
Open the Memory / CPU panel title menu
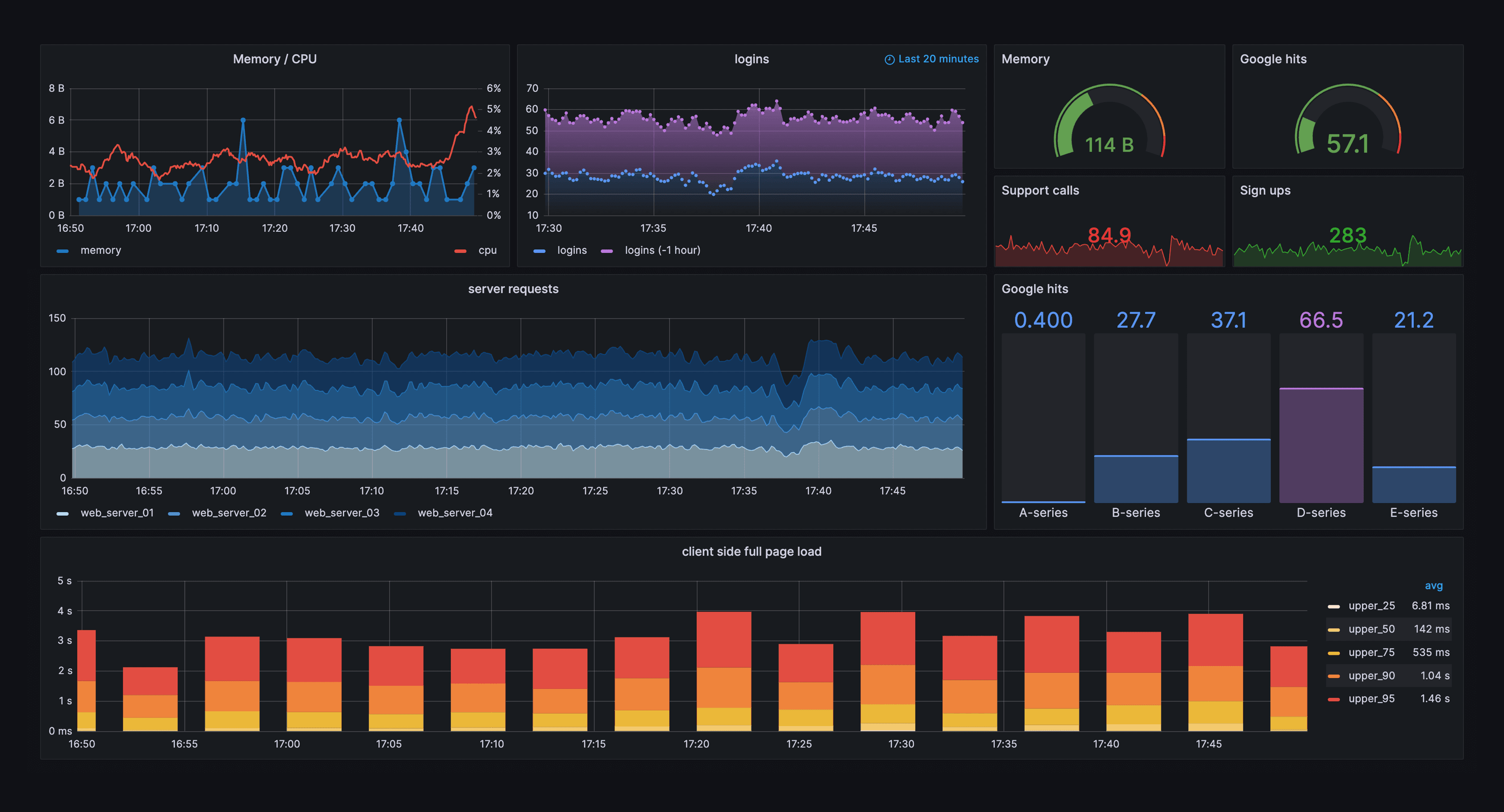[274, 59]
